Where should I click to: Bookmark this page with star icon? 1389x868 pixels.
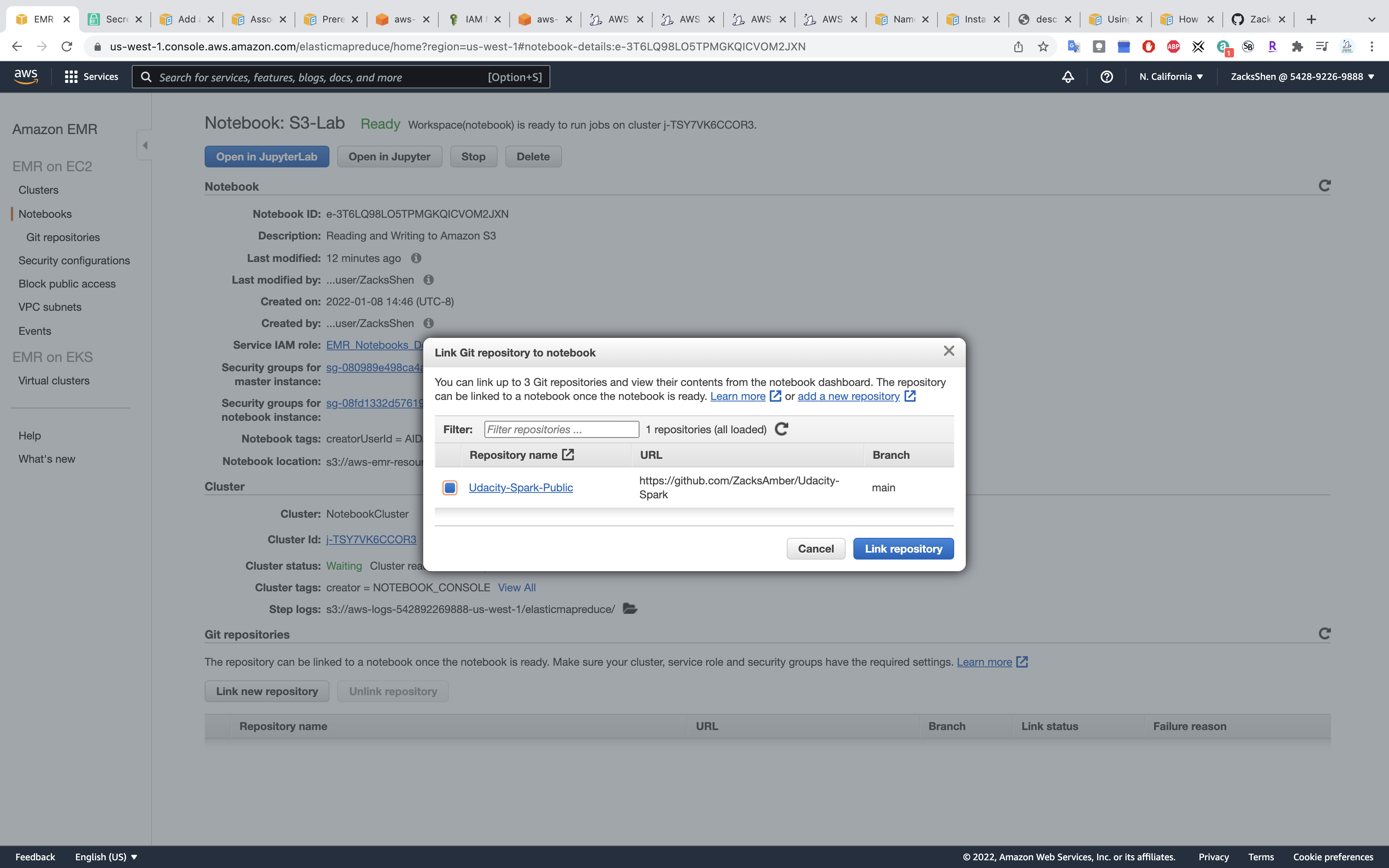coord(1043,47)
